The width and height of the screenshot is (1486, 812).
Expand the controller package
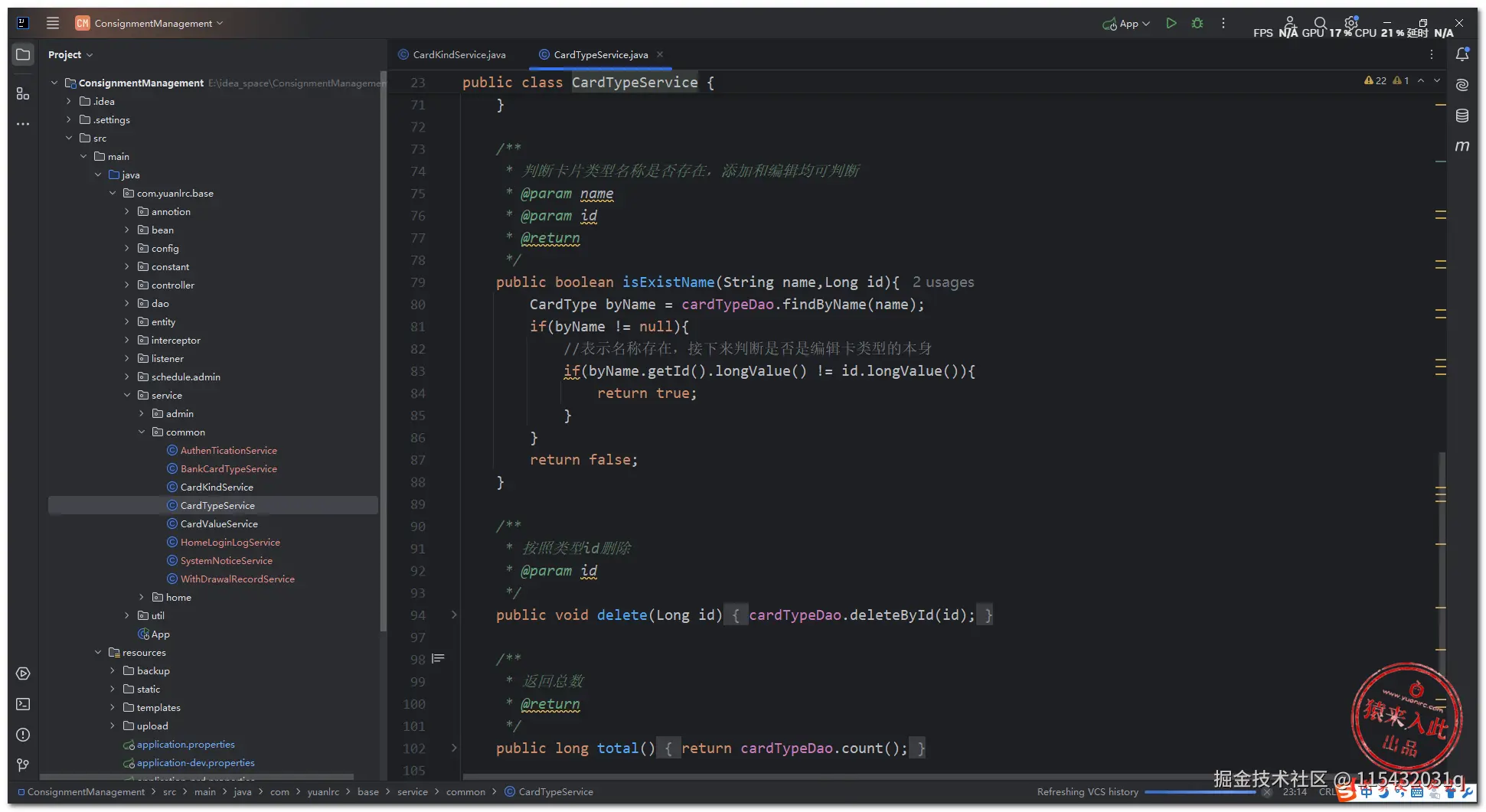pyautogui.click(x=127, y=285)
